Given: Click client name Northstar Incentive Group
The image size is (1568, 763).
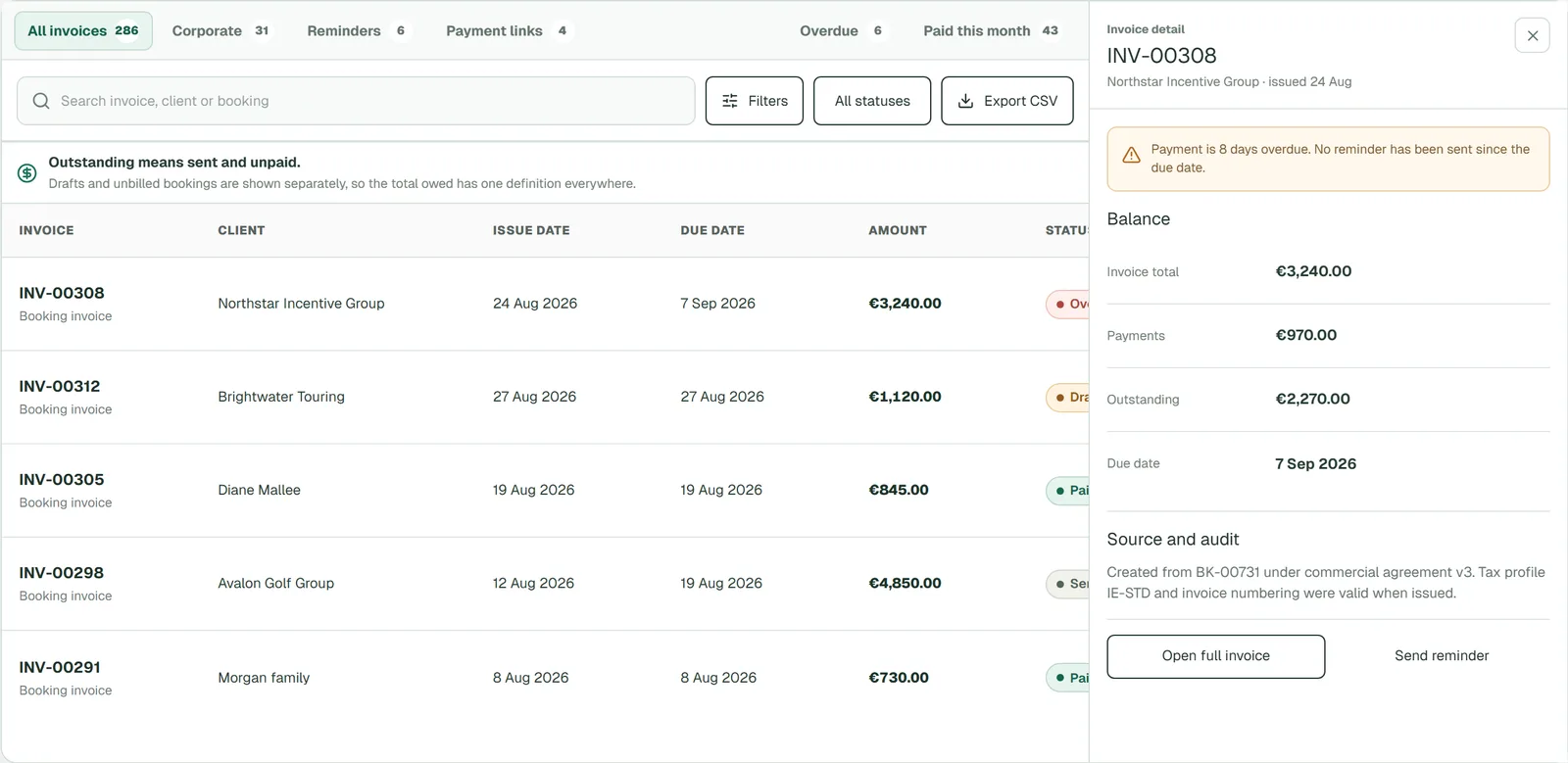Looking at the screenshot, I should click(x=301, y=304).
